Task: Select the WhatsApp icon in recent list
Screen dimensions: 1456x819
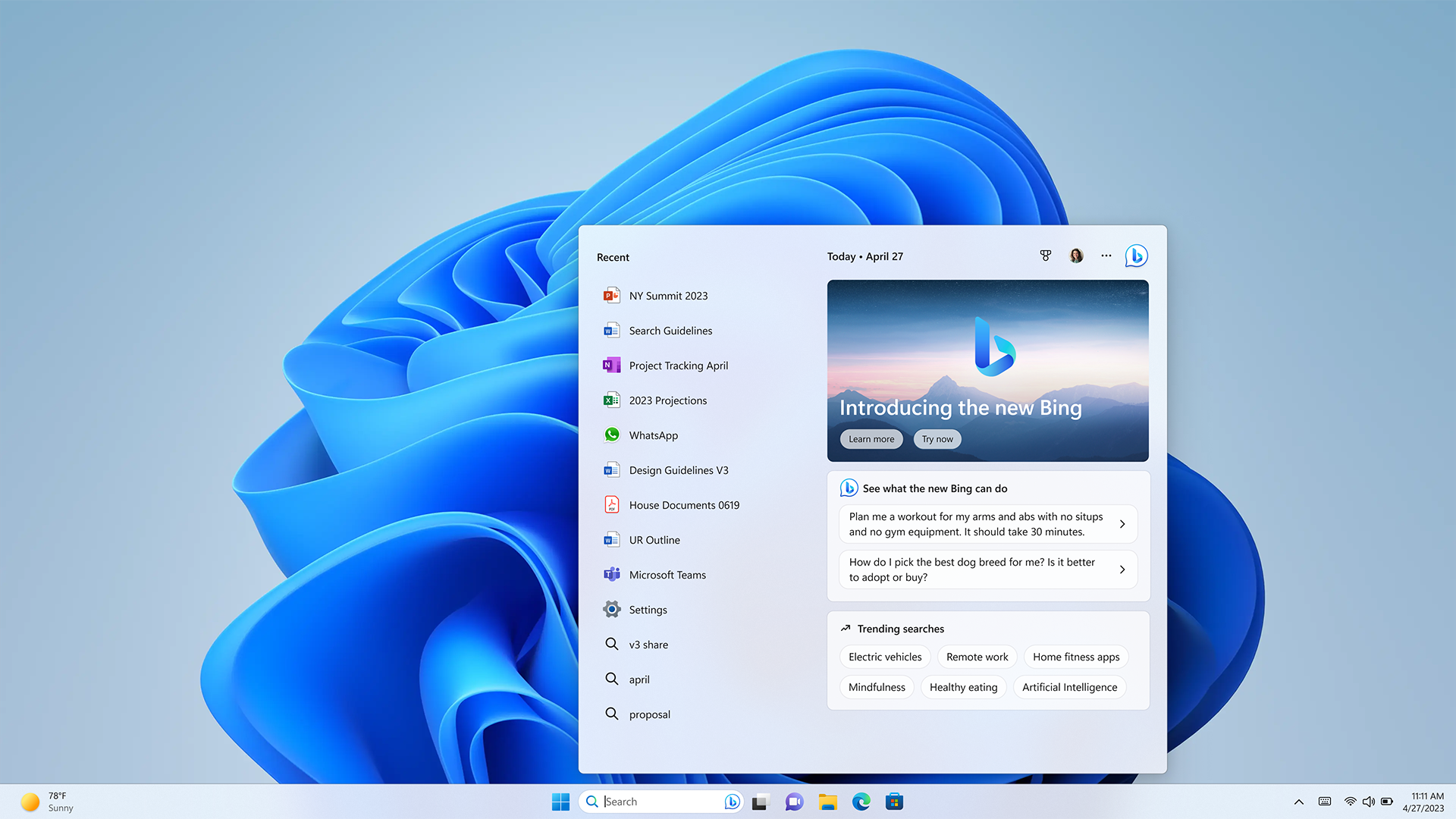Action: click(x=611, y=434)
